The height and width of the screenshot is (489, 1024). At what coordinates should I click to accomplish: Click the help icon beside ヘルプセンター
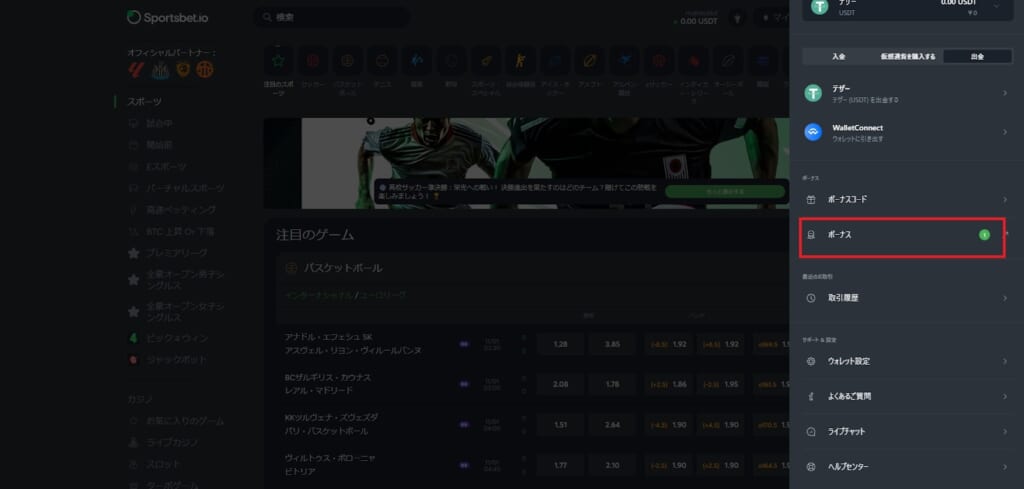tap(811, 467)
